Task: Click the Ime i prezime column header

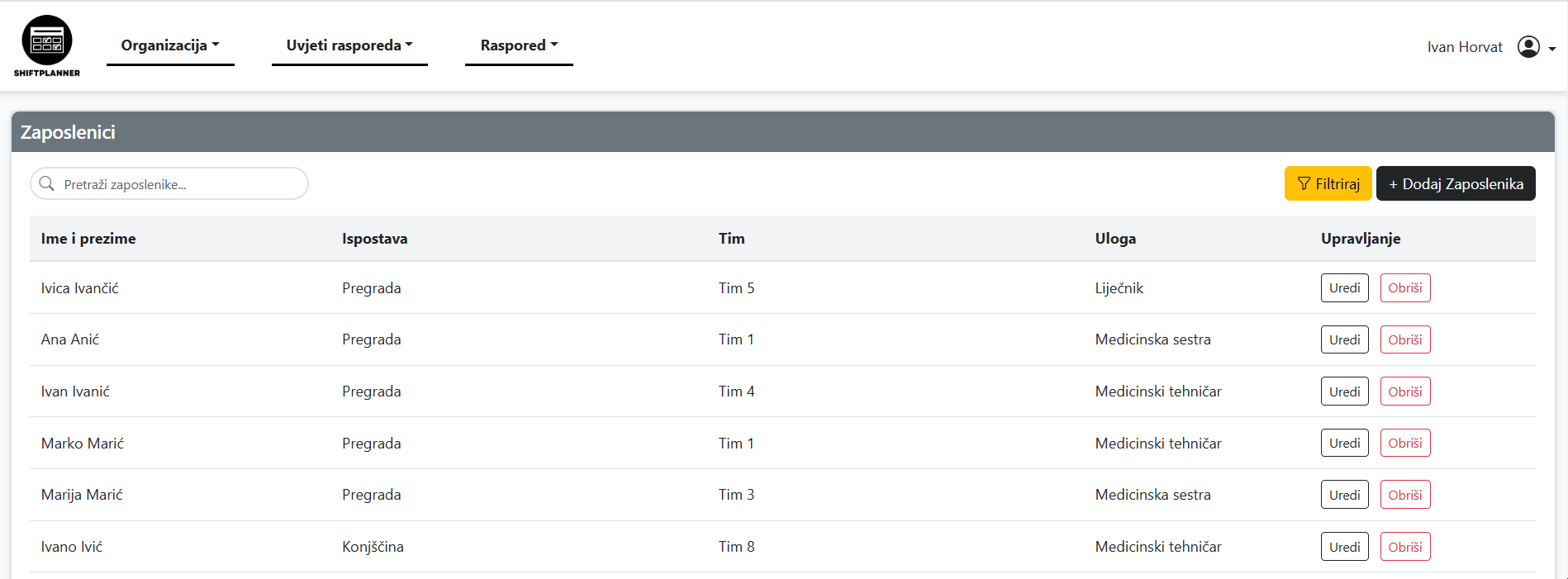Action: click(88, 239)
